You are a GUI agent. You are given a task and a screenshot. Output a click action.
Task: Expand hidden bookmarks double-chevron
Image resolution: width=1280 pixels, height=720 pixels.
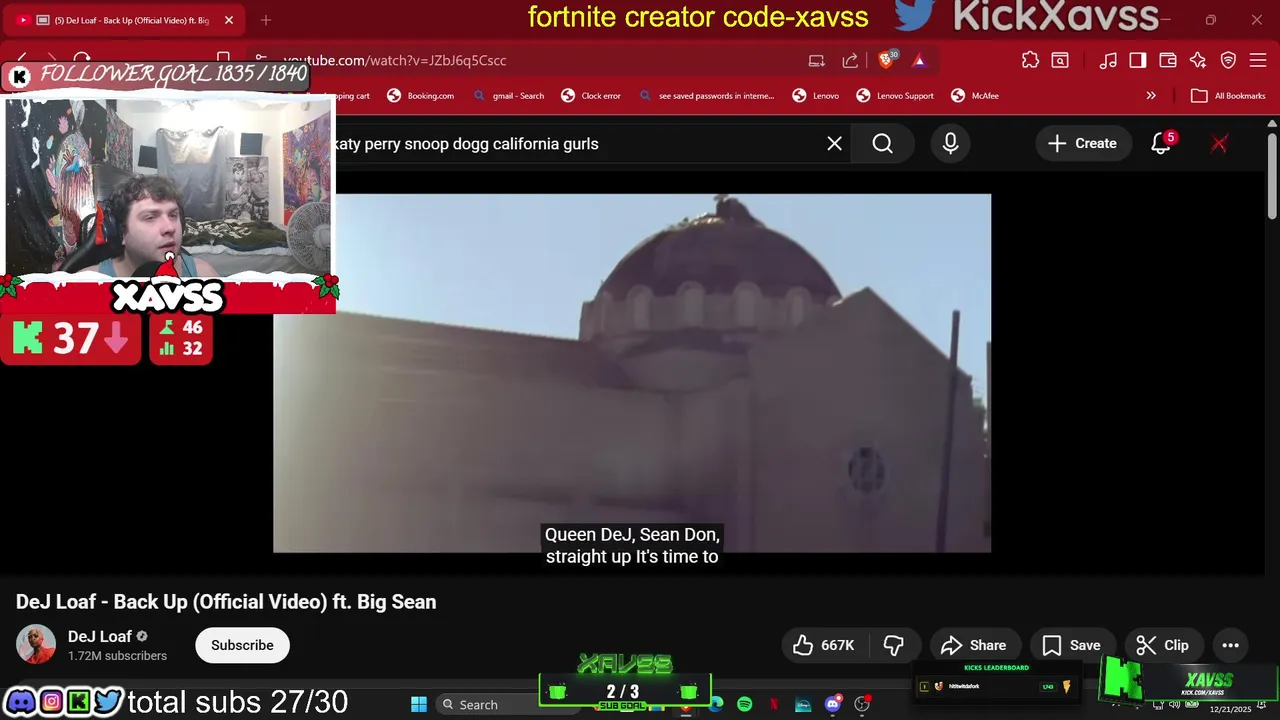tap(1151, 96)
